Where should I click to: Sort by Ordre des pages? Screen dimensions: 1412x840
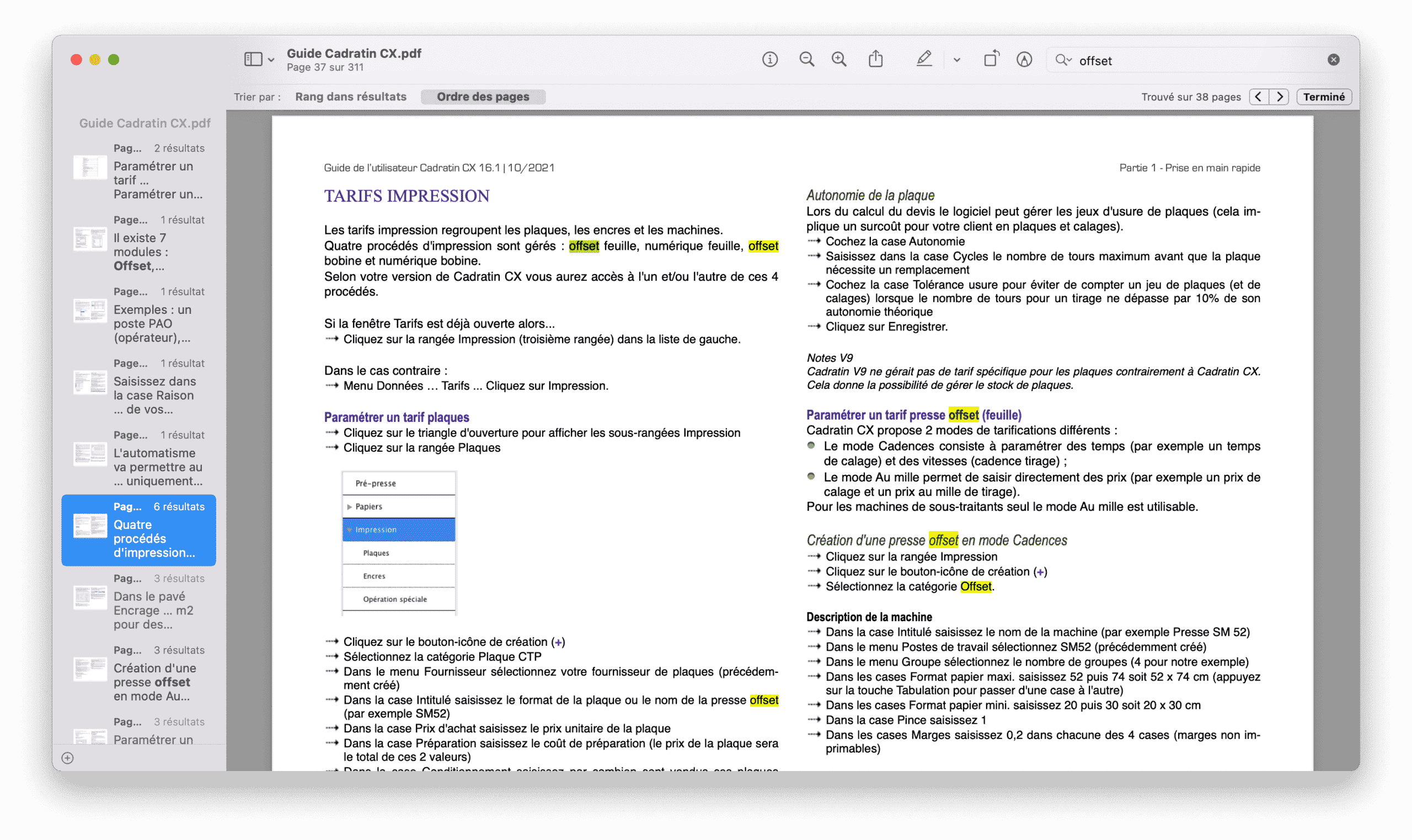point(483,97)
